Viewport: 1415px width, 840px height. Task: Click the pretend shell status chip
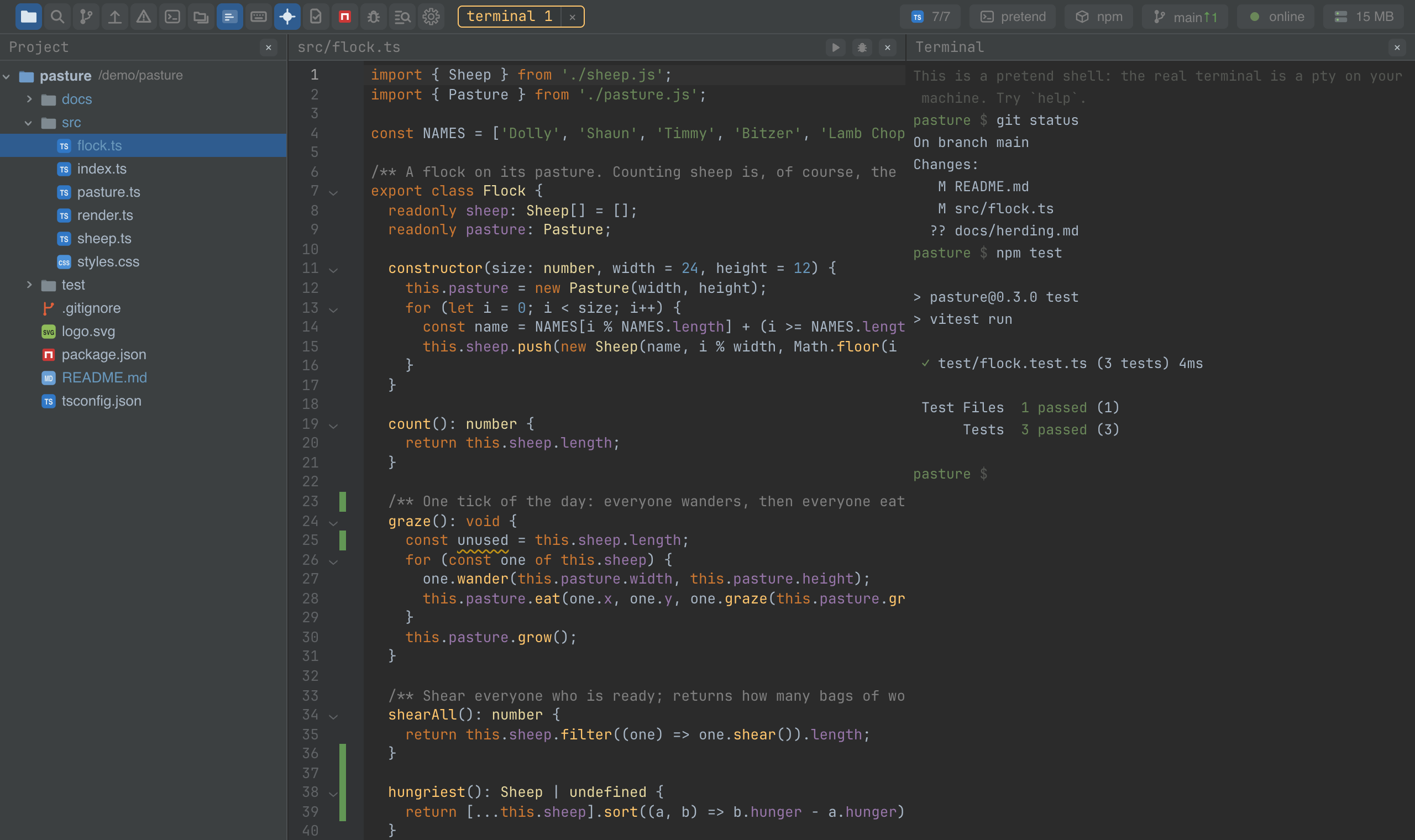(x=1013, y=17)
